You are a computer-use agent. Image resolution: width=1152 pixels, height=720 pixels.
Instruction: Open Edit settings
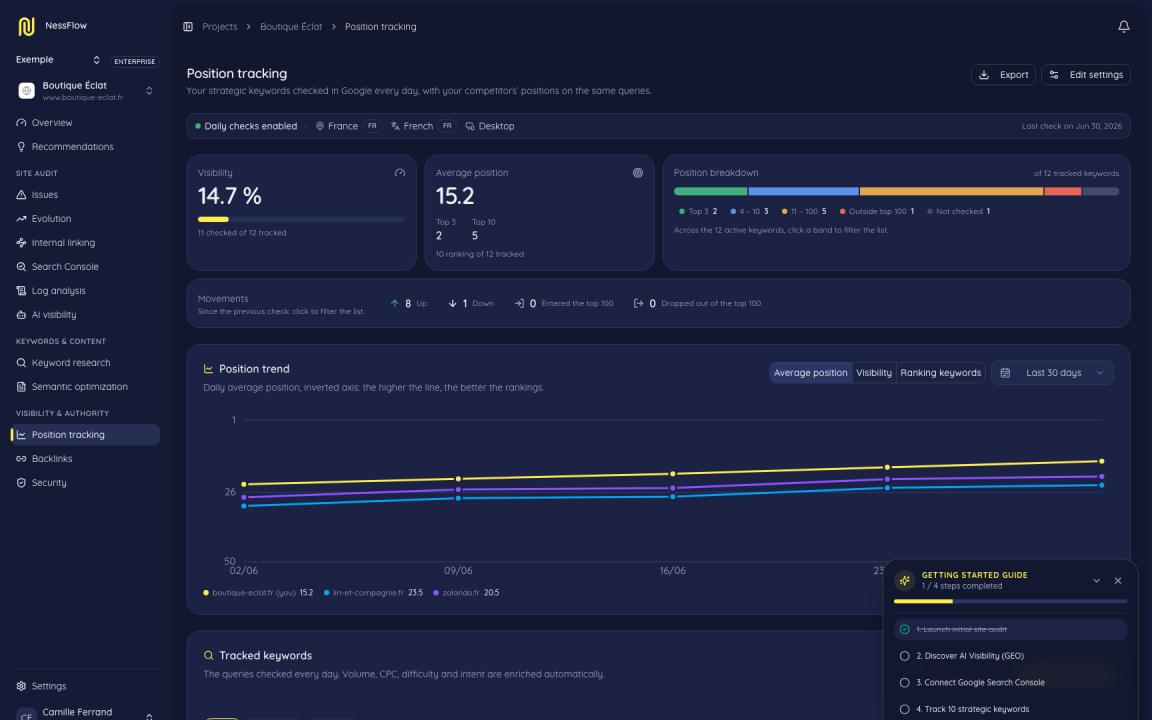(1085, 75)
